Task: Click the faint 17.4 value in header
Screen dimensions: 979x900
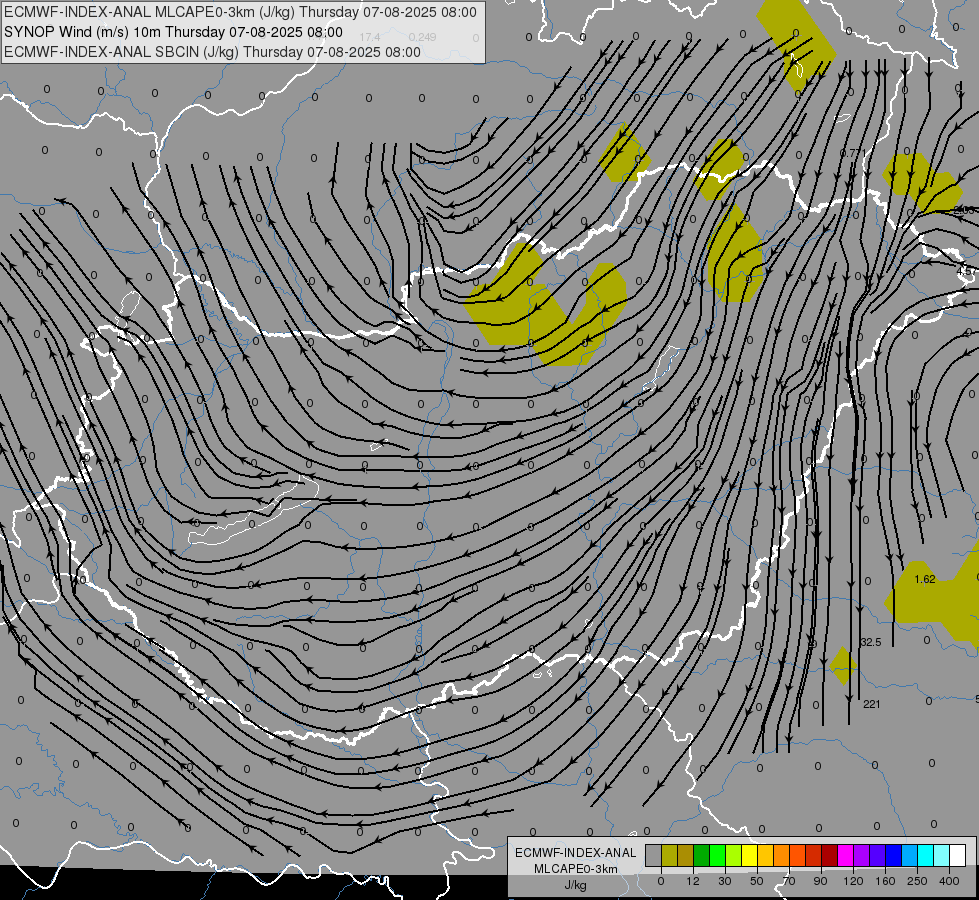Action: point(370,37)
